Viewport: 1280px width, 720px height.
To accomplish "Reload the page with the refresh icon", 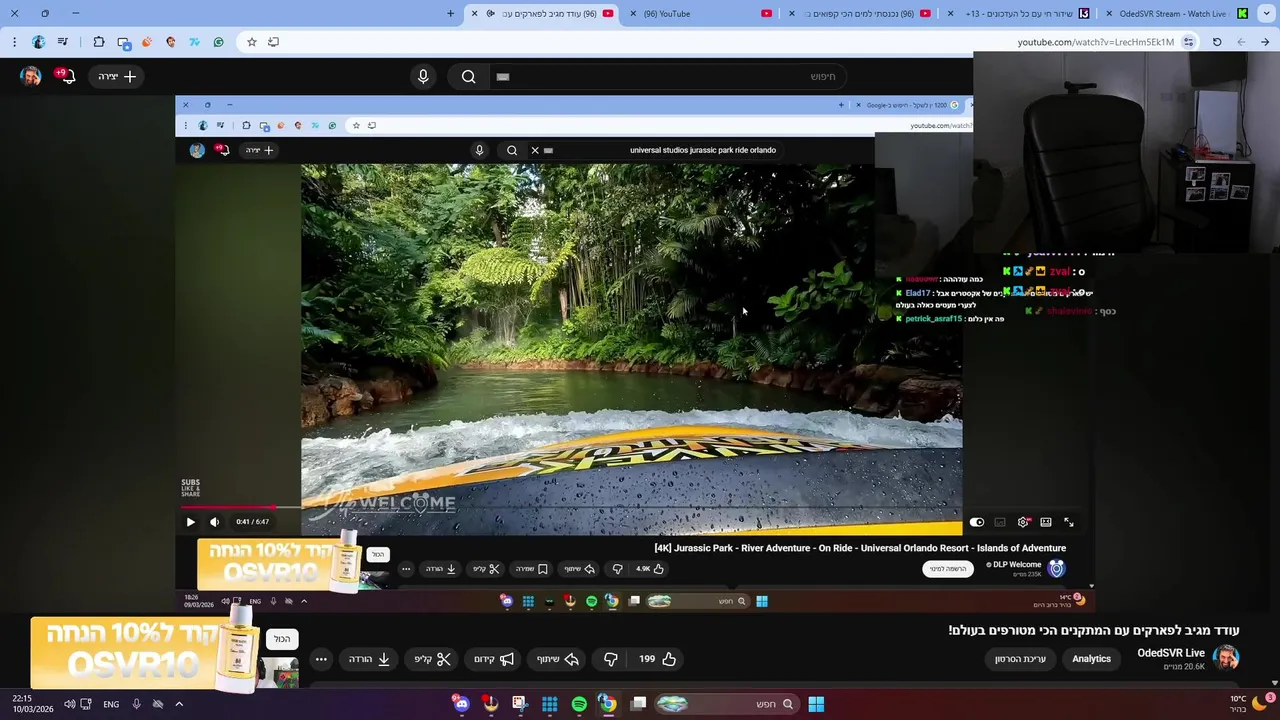I will tap(1217, 42).
